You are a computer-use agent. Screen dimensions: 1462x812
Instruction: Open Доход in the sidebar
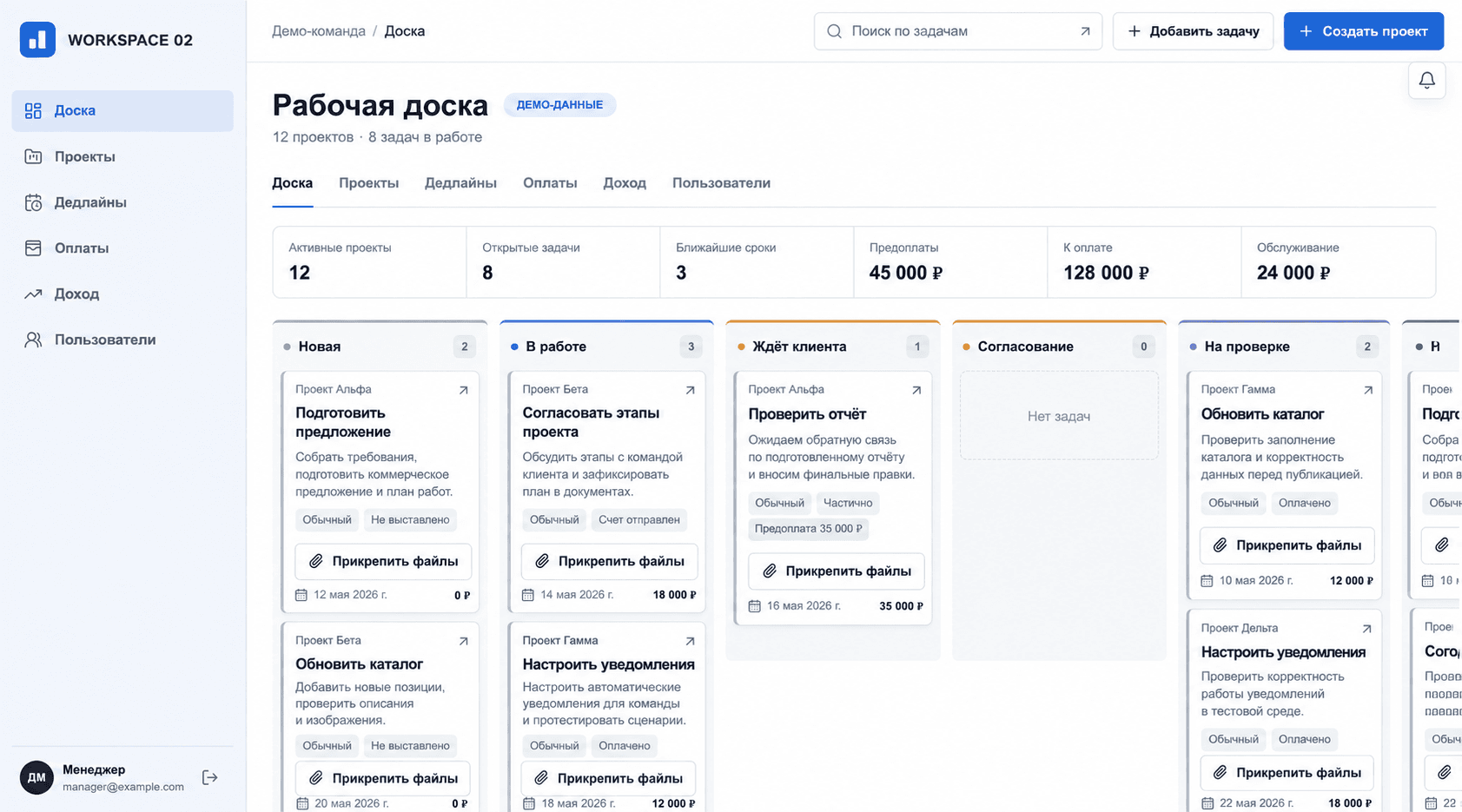point(122,294)
